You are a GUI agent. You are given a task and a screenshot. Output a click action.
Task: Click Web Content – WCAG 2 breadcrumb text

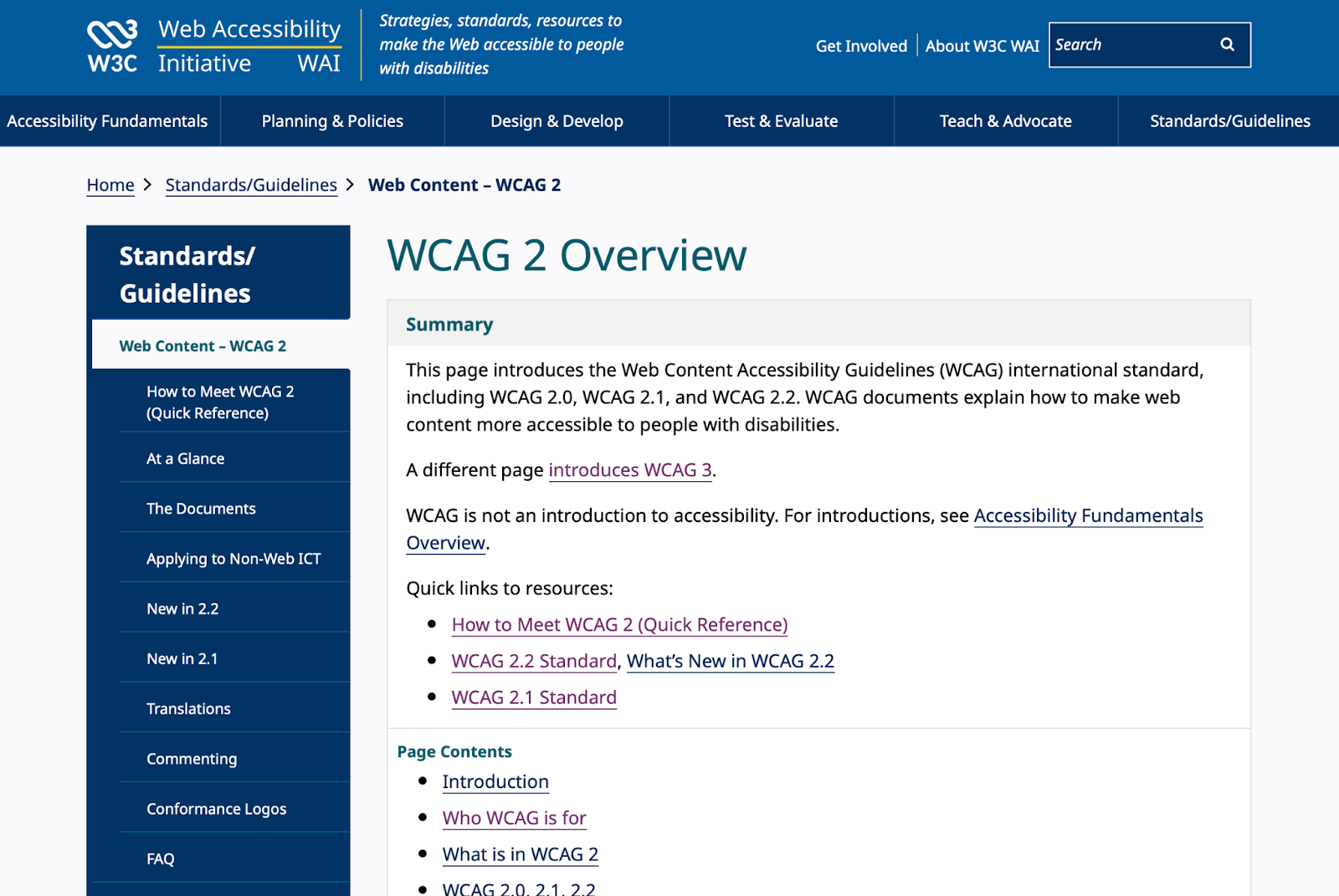(x=464, y=185)
